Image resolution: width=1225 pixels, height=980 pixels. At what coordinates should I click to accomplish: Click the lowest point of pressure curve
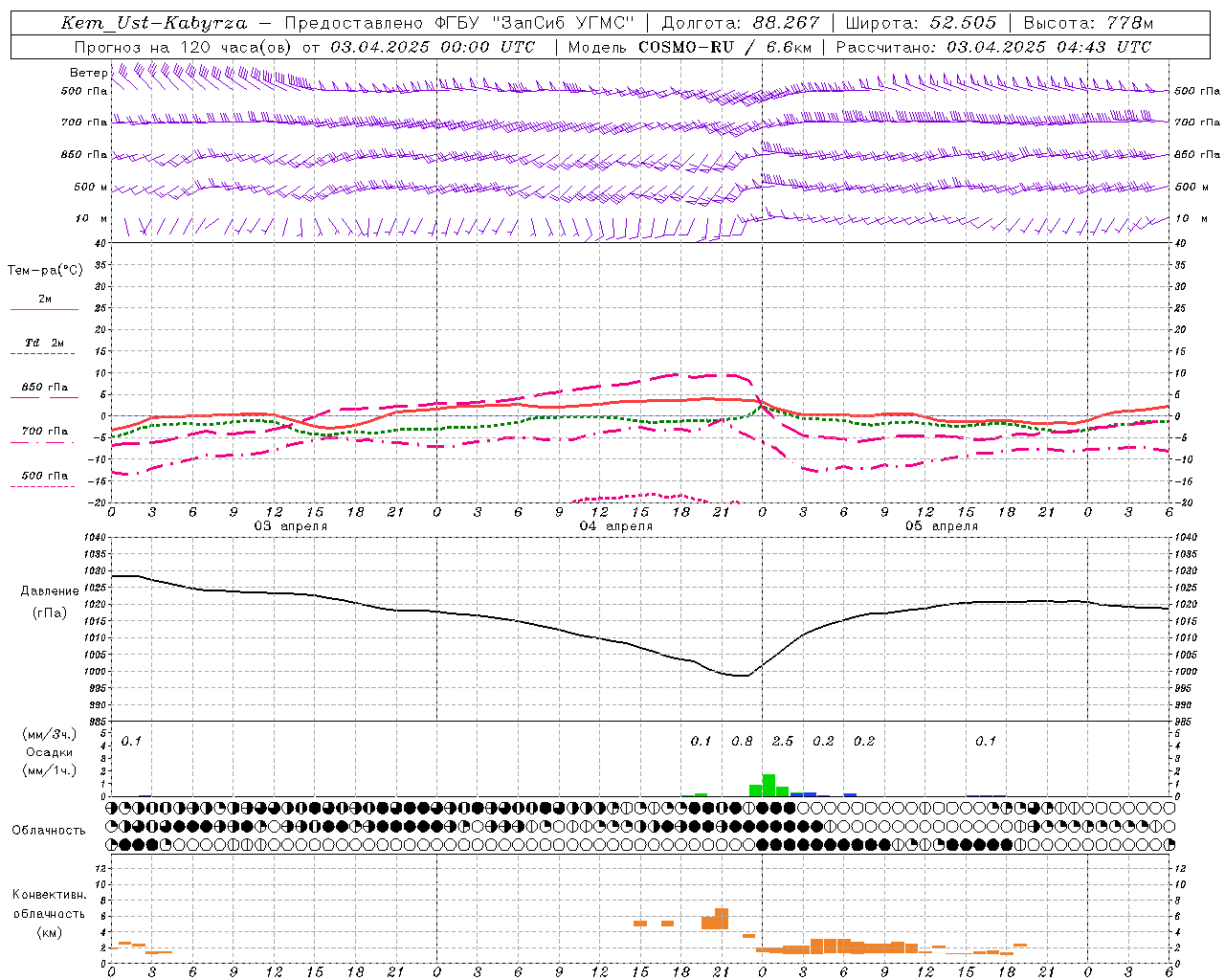click(x=742, y=676)
